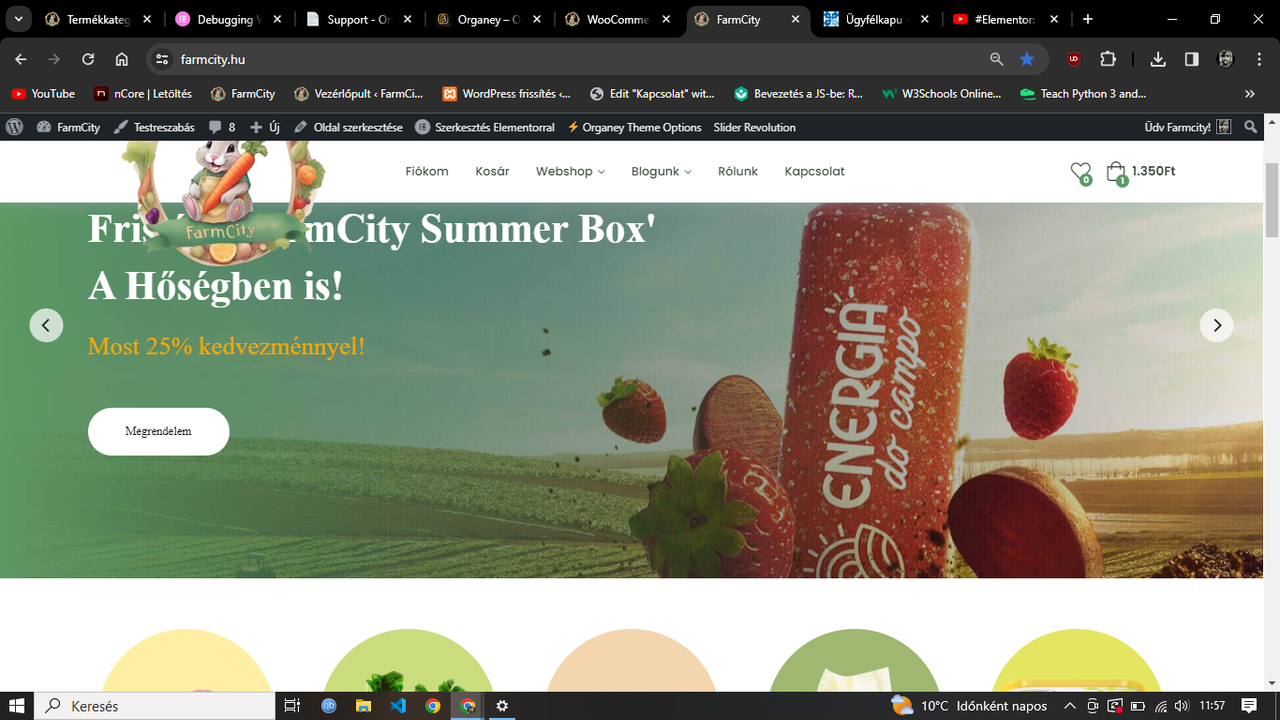Open W3Schools Online bookmark

pos(941,93)
